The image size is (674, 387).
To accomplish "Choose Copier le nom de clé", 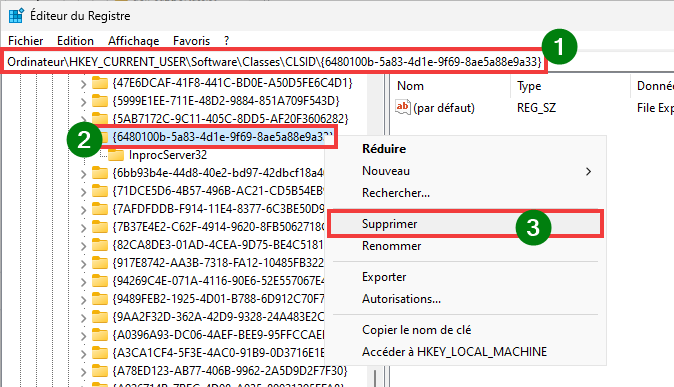I will (x=416, y=329).
